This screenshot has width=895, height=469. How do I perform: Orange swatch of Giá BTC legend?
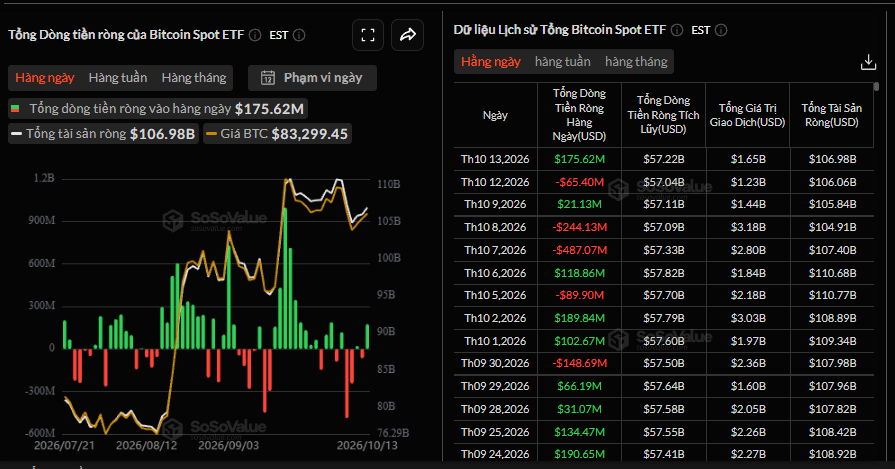(211, 134)
